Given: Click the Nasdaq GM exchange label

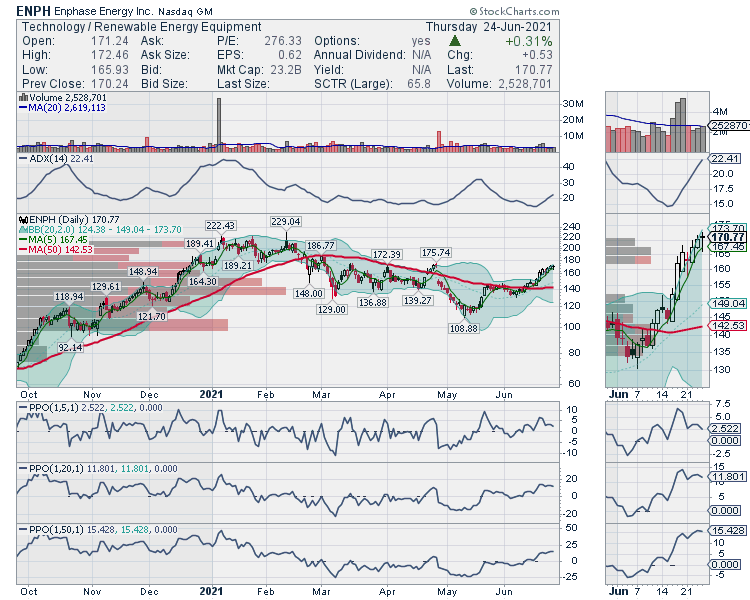Looking at the screenshot, I should [186, 11].
